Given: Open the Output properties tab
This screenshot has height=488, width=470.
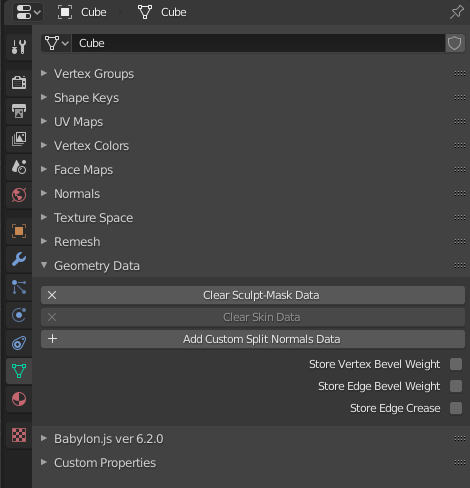Looking at the screenshot, I should point(19,111).
